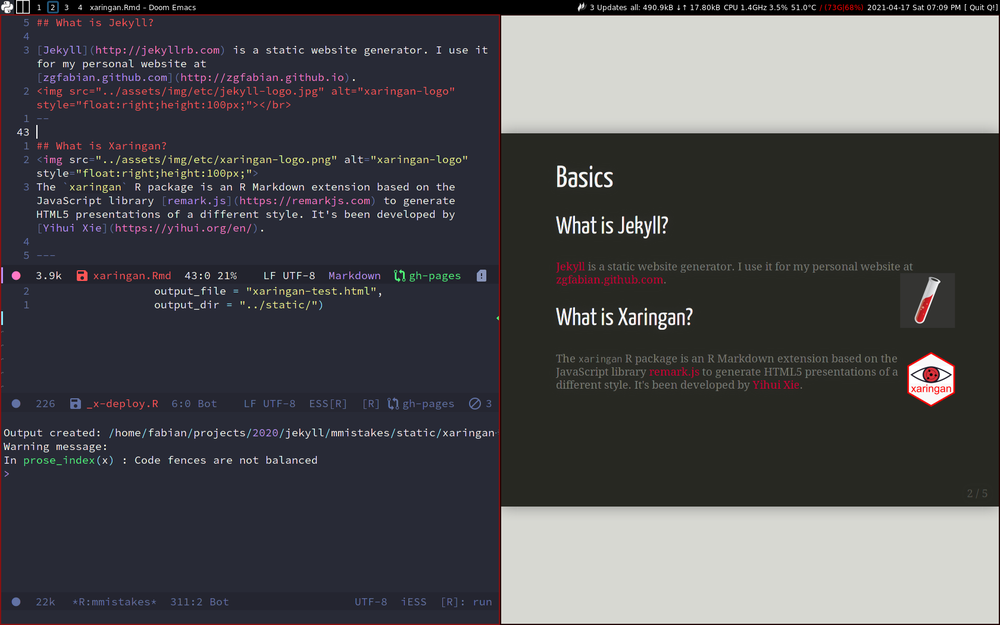Click the _x-deploy.R buffer name
Screen dimensions: 1000x625
(122, 404)
